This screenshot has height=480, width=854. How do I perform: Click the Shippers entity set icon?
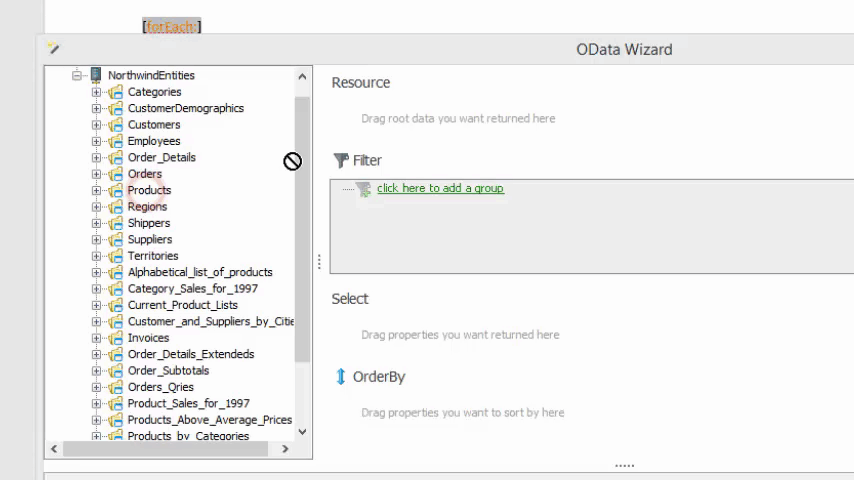coord(115,223)
